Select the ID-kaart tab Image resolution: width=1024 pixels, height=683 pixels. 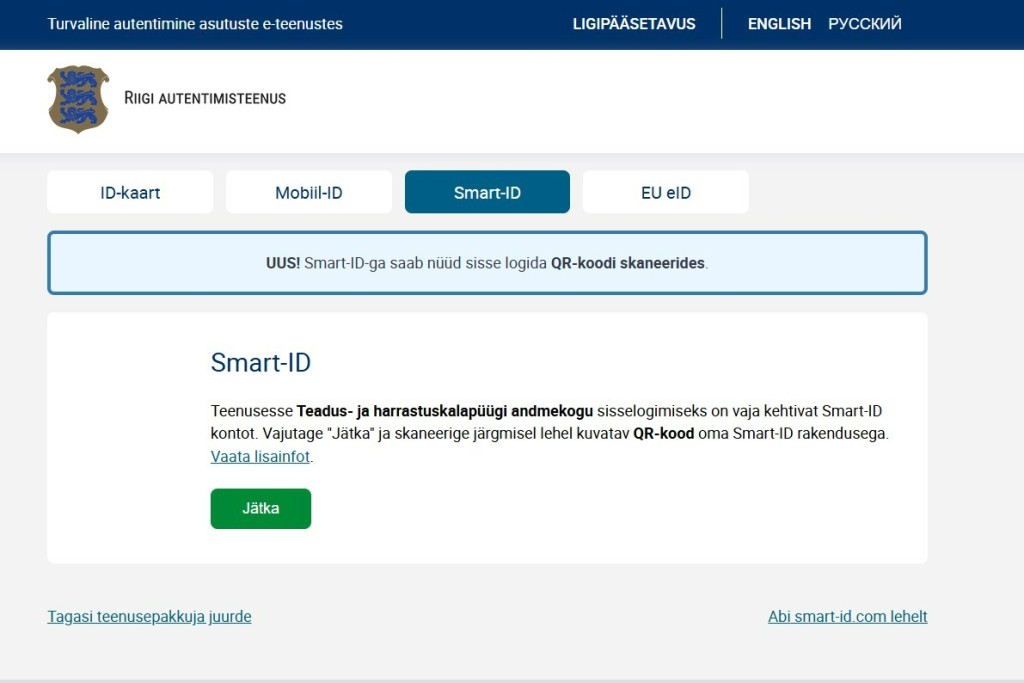(130, 192)
